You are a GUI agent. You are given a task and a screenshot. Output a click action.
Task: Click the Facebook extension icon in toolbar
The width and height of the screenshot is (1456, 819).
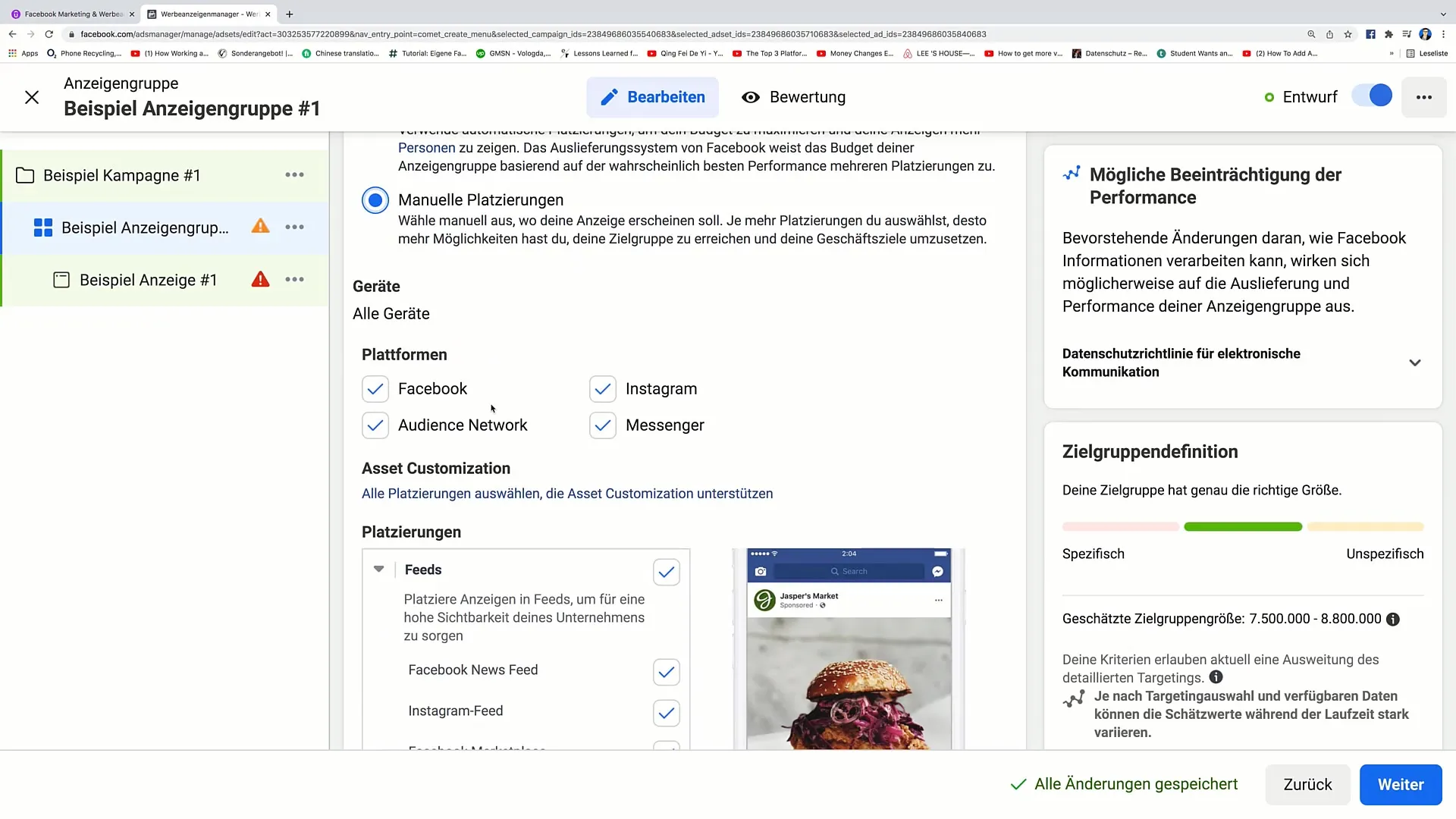[x=1370, y=34]
